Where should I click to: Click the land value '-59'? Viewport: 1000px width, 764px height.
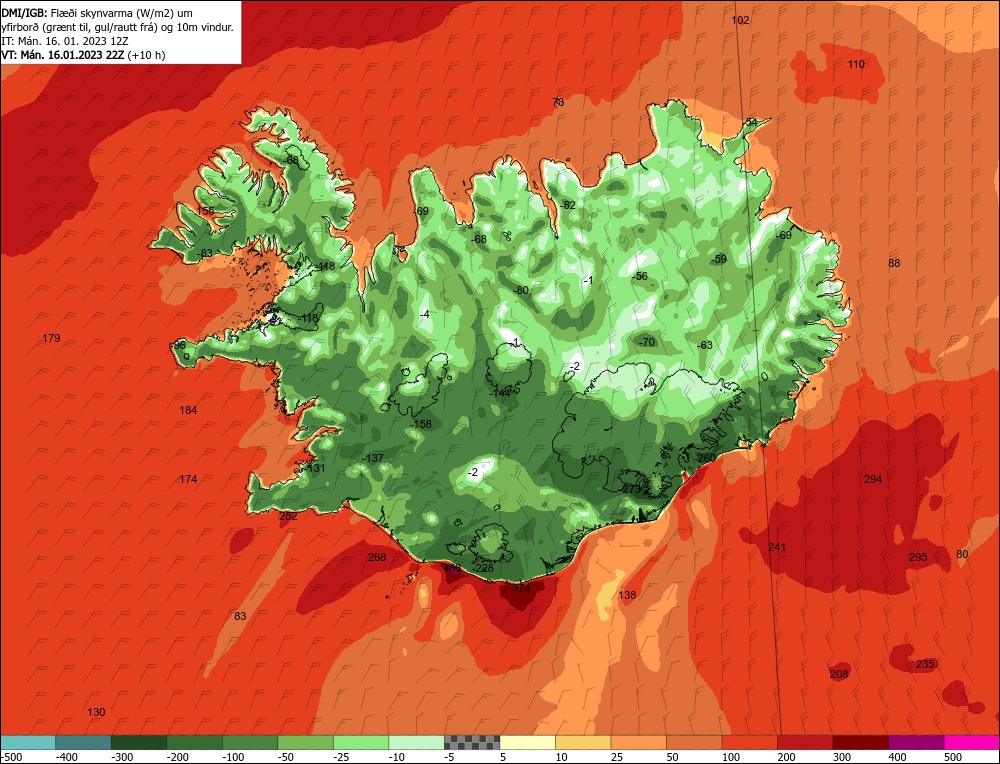(x=718, y=260)
